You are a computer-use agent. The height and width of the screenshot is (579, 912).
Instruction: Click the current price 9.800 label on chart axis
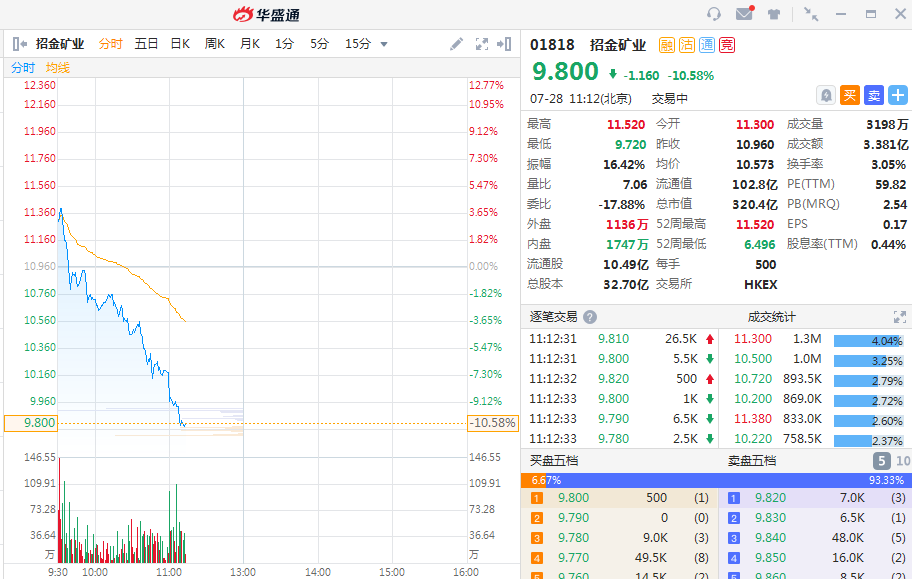click(31, 423)
